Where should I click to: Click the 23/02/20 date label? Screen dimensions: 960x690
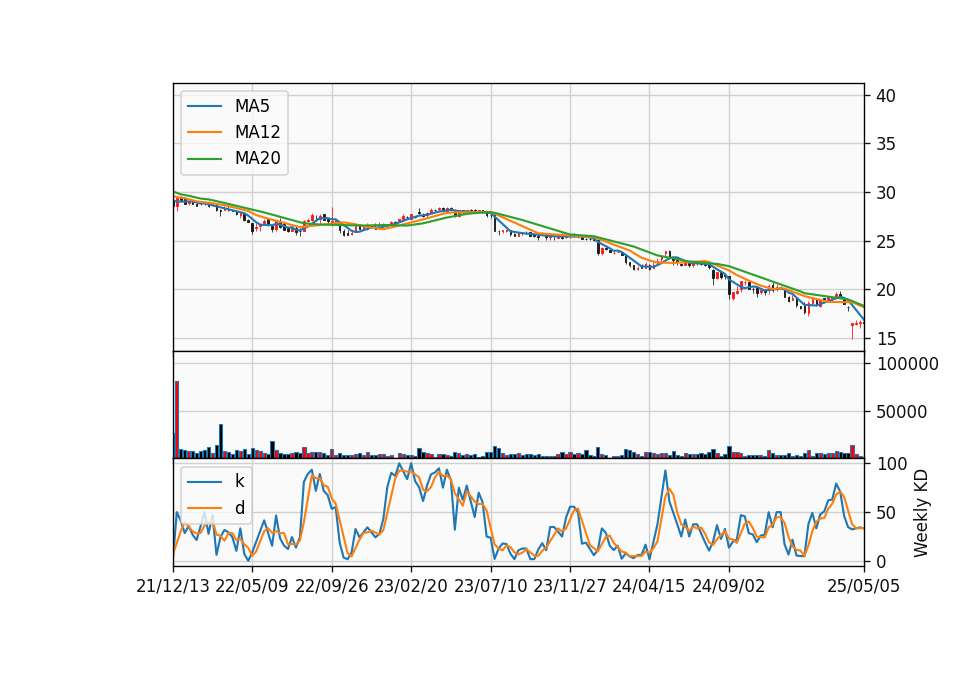click(411, 586)
